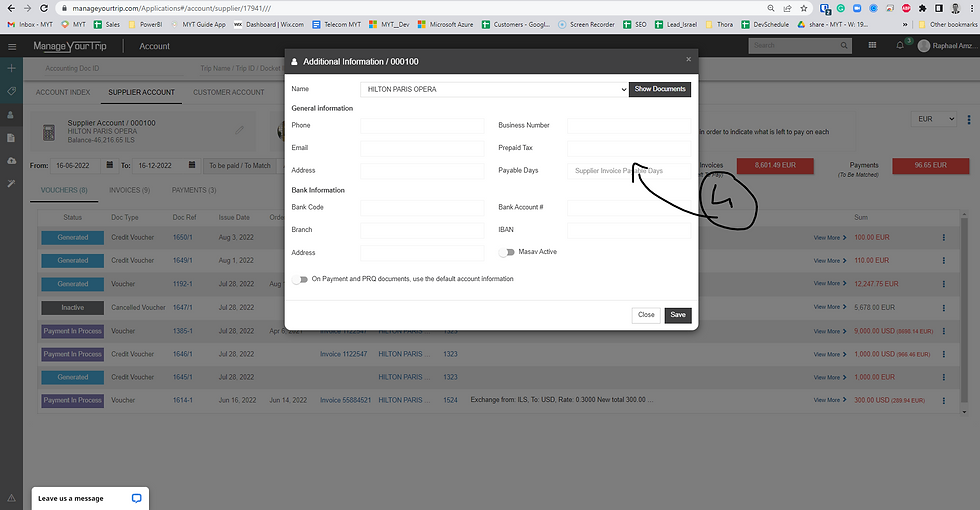Click the Payable Days input field
This screenshot has height=510, width=980.
tap(629, 171)
